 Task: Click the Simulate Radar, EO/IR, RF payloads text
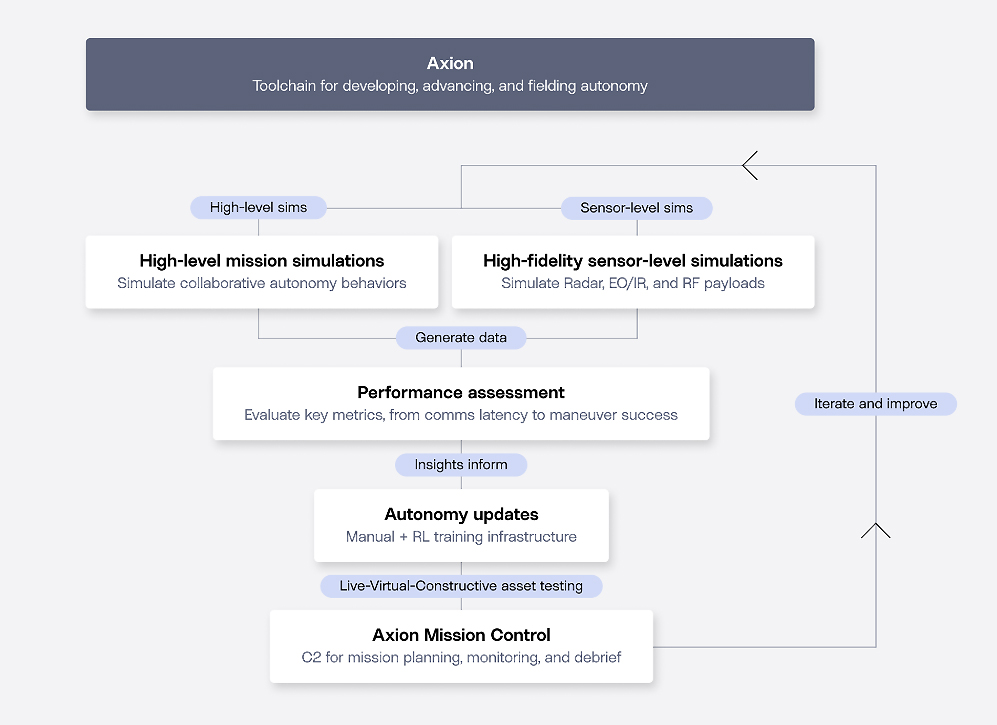click(633, 283)
